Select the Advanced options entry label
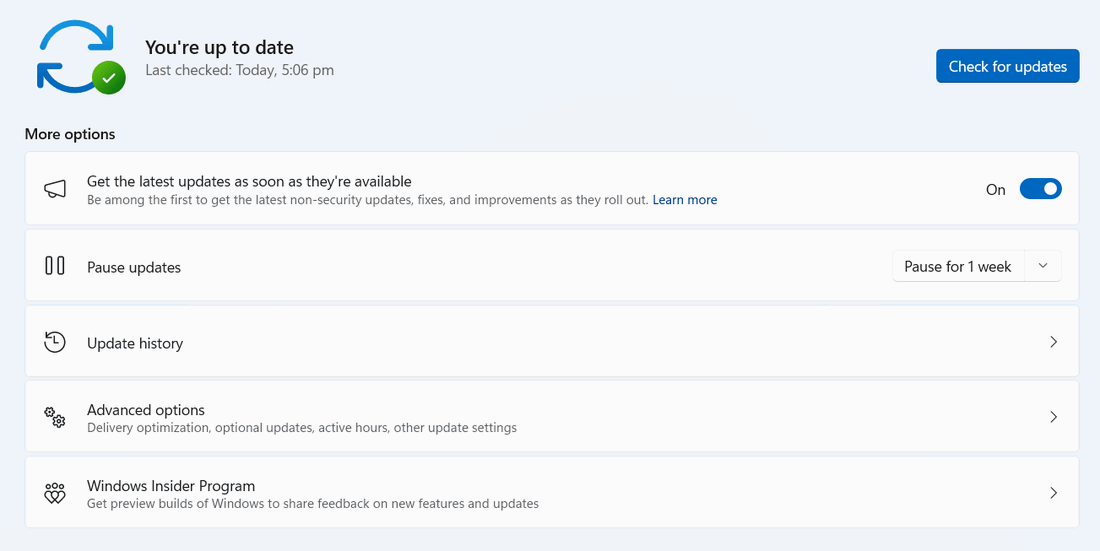The height and width of the screenshot is (551, 1100). [x=146, y=410]
